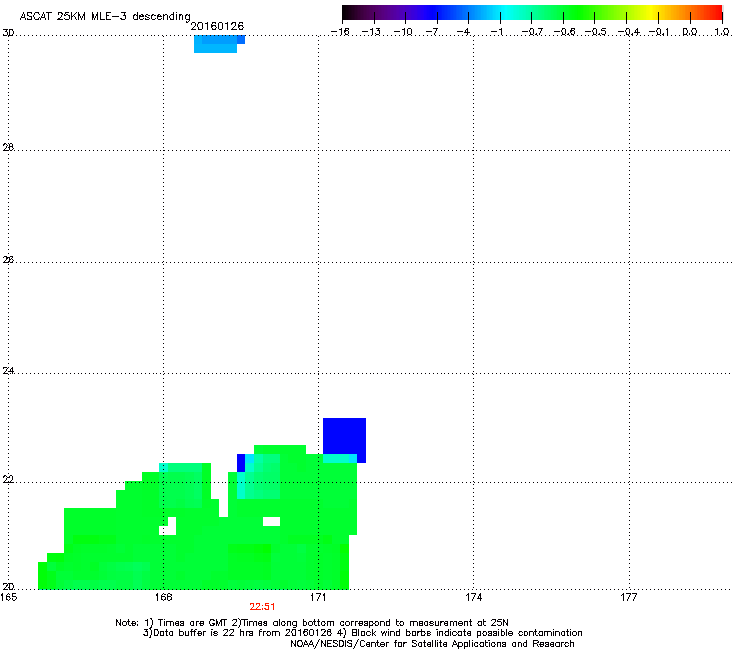Click the color bar label -0.6
Screen dimensions: 740x650
pos(564,32)
